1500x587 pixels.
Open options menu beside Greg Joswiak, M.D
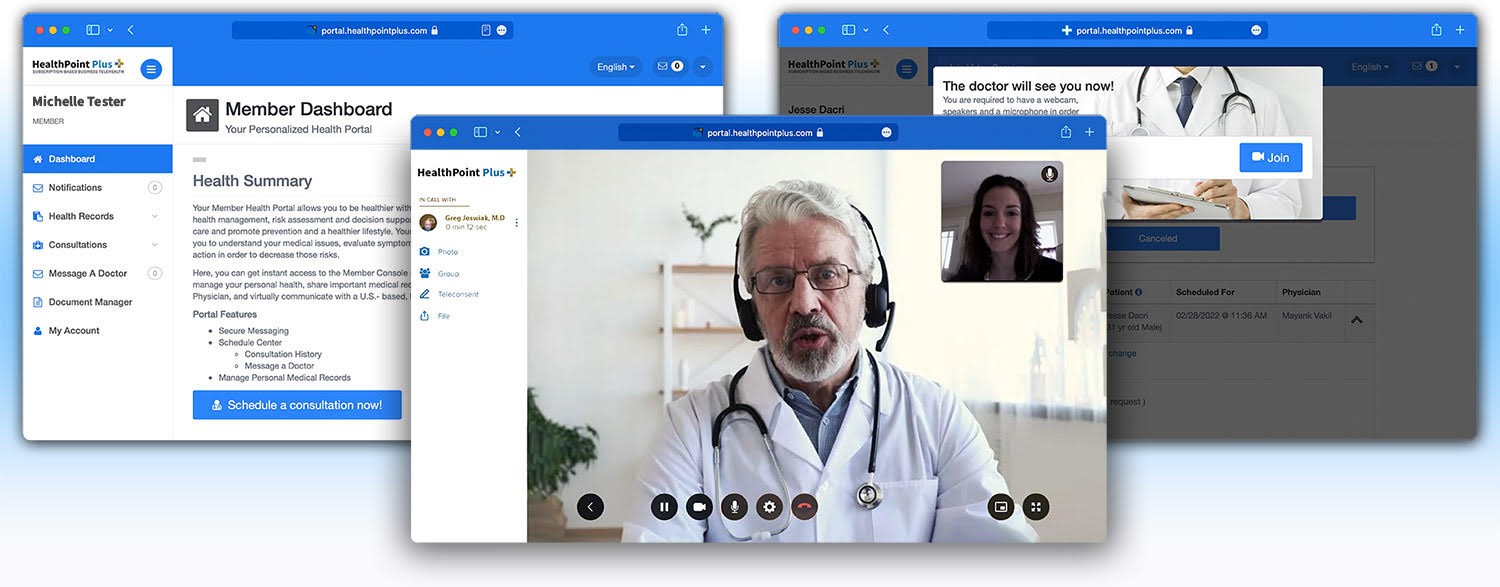pyautogui.click(x=517, y=223)
